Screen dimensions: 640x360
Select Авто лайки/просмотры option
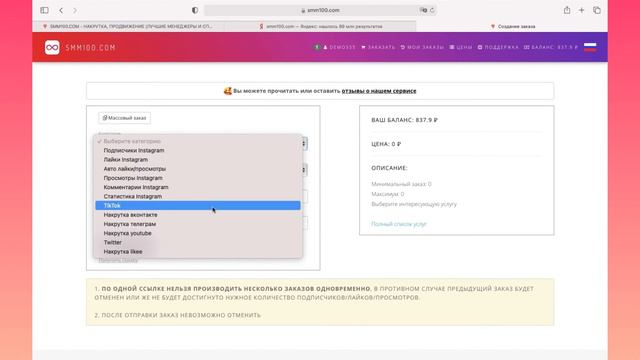pyautogui.click(x=198, y=169)
